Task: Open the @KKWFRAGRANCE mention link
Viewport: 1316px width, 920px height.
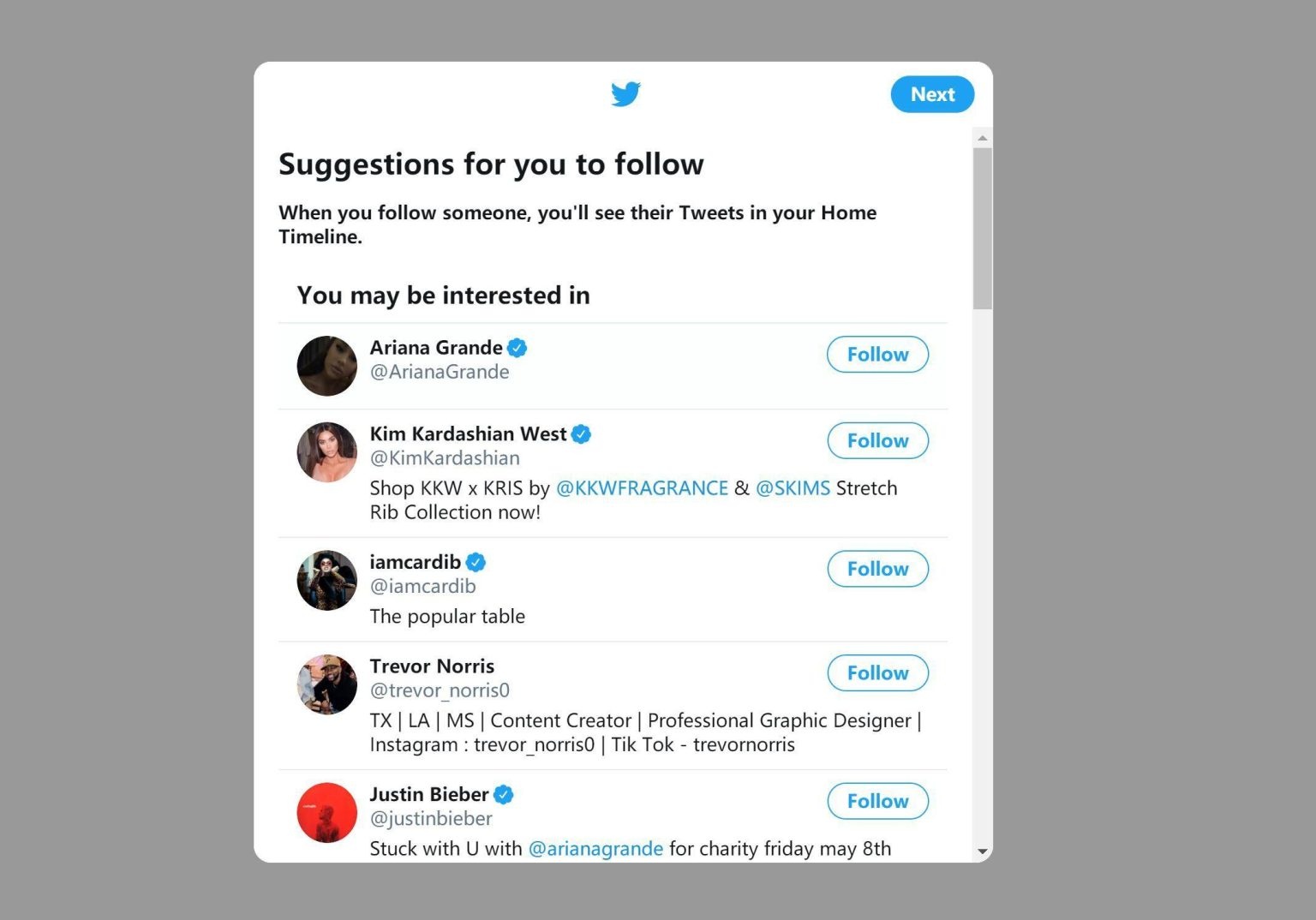Action: pos(641,487)
